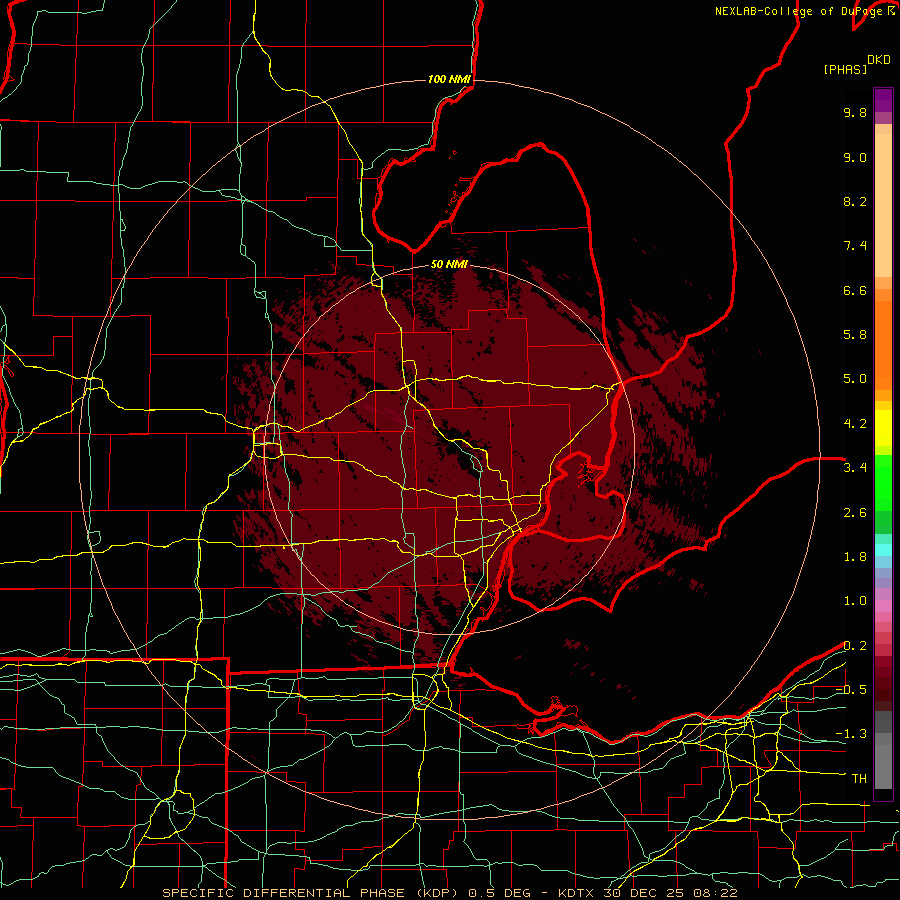Click the purple swatch at top of color bar
This screenshot has width=900, height=900.
click(883, 100)
